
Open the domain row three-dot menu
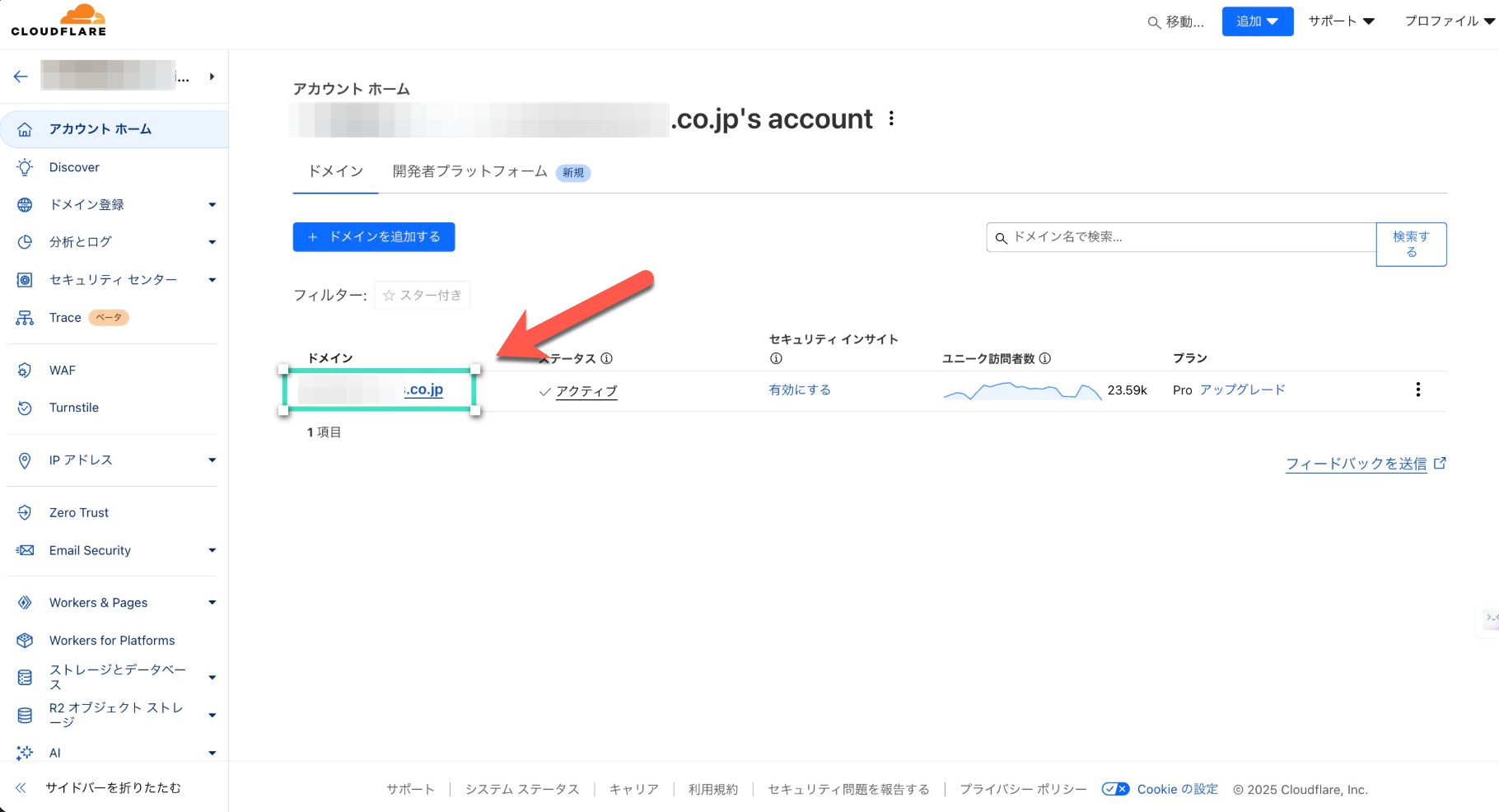(1417, 390)
